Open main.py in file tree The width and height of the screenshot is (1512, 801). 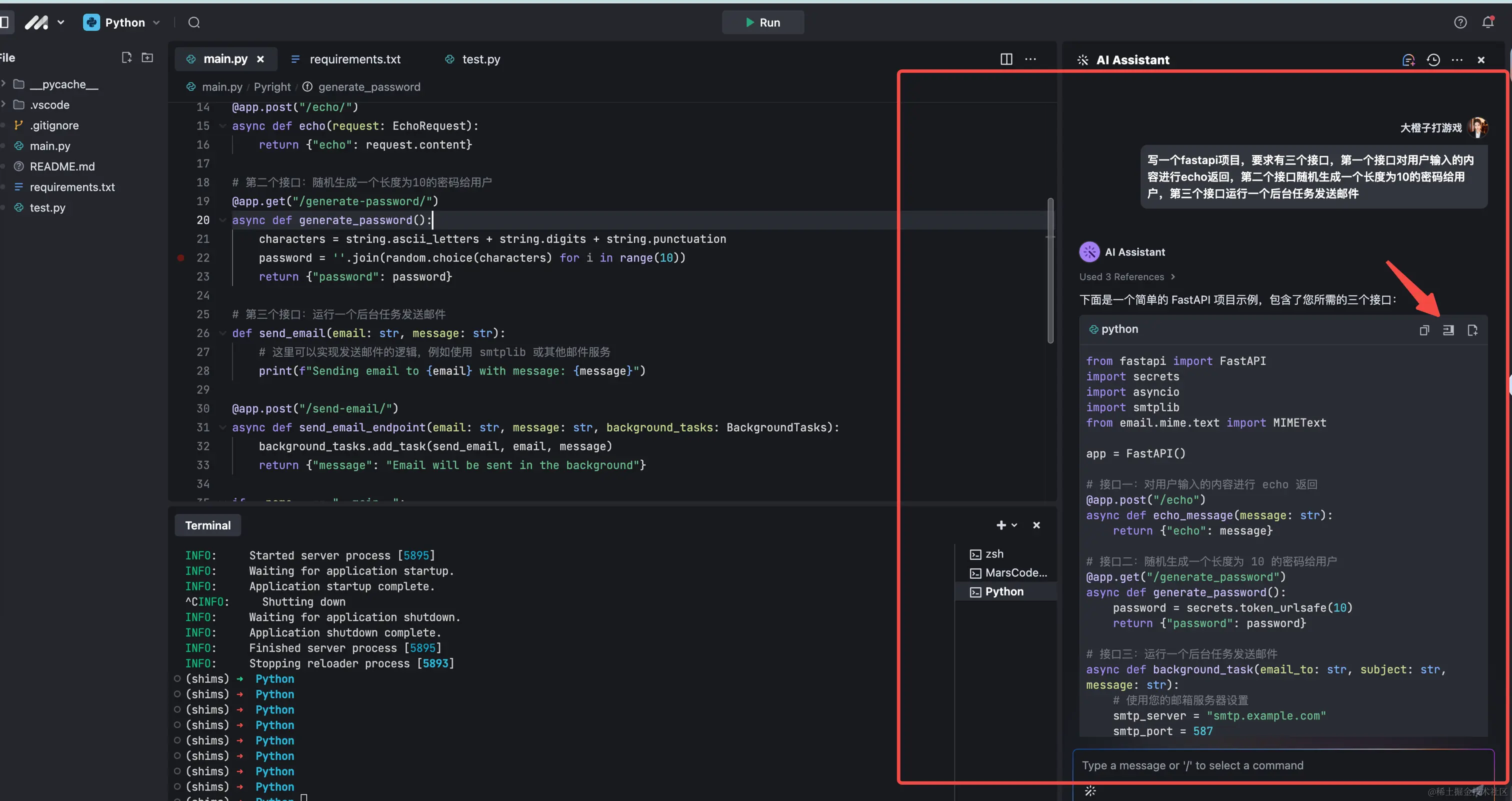click(50, 146)
